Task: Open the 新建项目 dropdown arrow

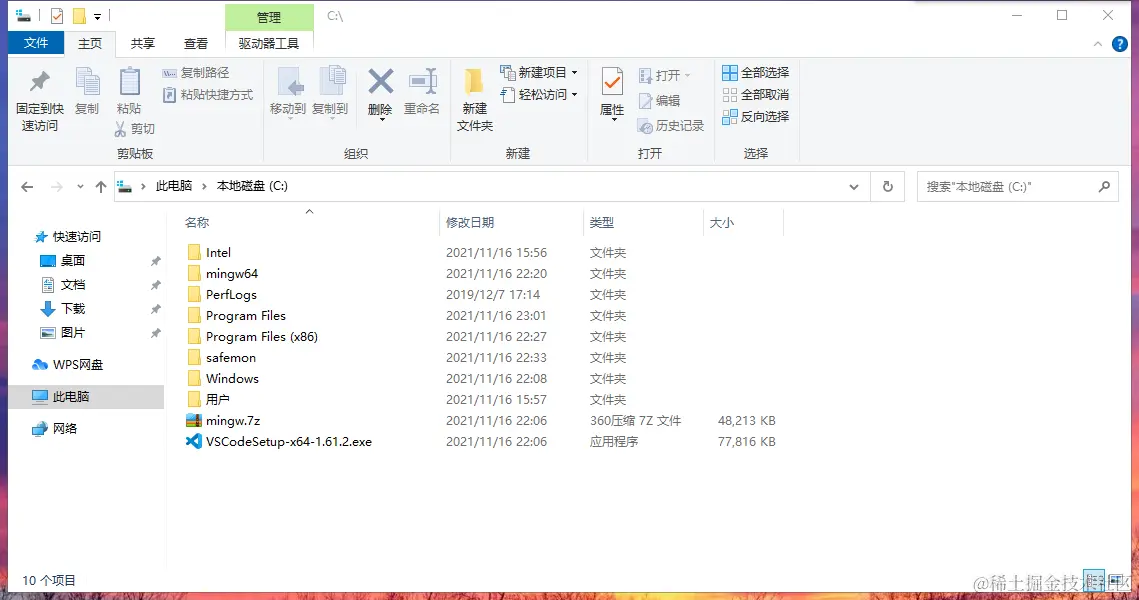Action: [574, 72]
